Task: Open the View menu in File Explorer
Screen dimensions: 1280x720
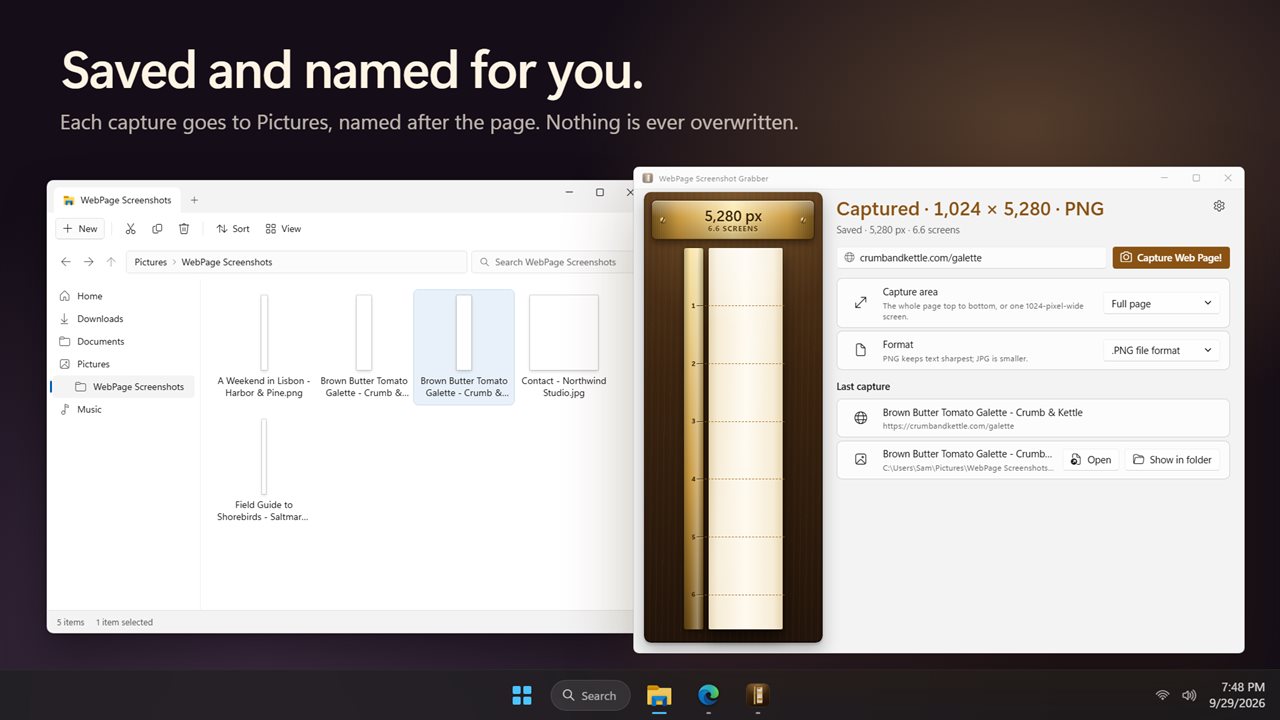Action: (x=283, y=229)
